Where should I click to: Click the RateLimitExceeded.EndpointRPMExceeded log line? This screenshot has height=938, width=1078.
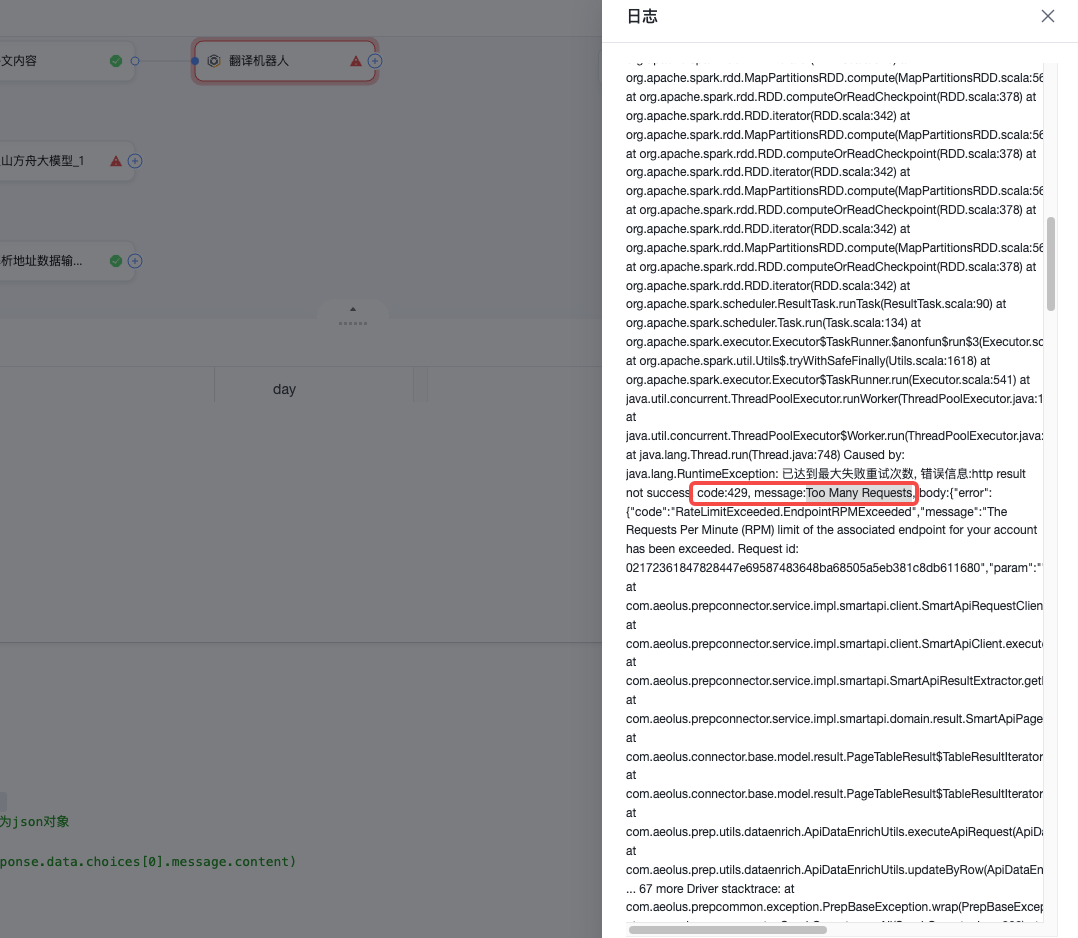click(x=816, y=512)
